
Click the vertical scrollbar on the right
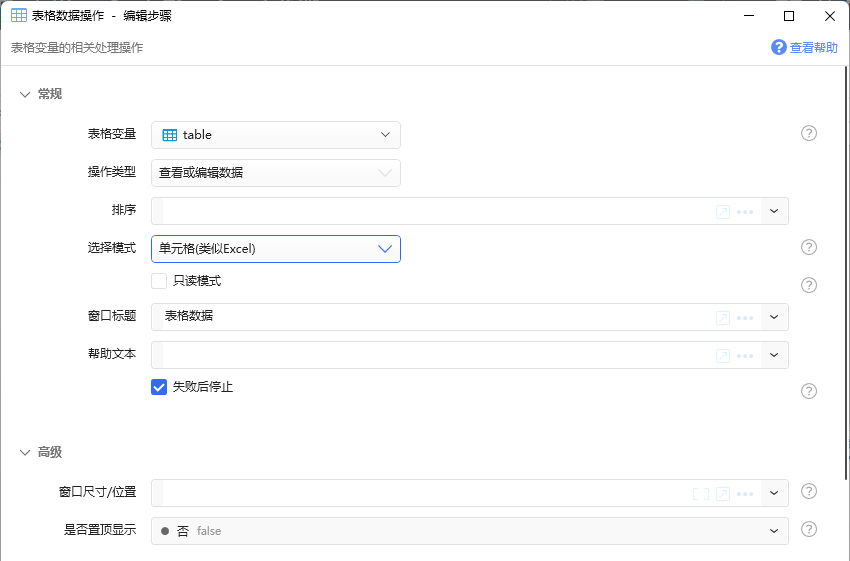pos(846,273)
